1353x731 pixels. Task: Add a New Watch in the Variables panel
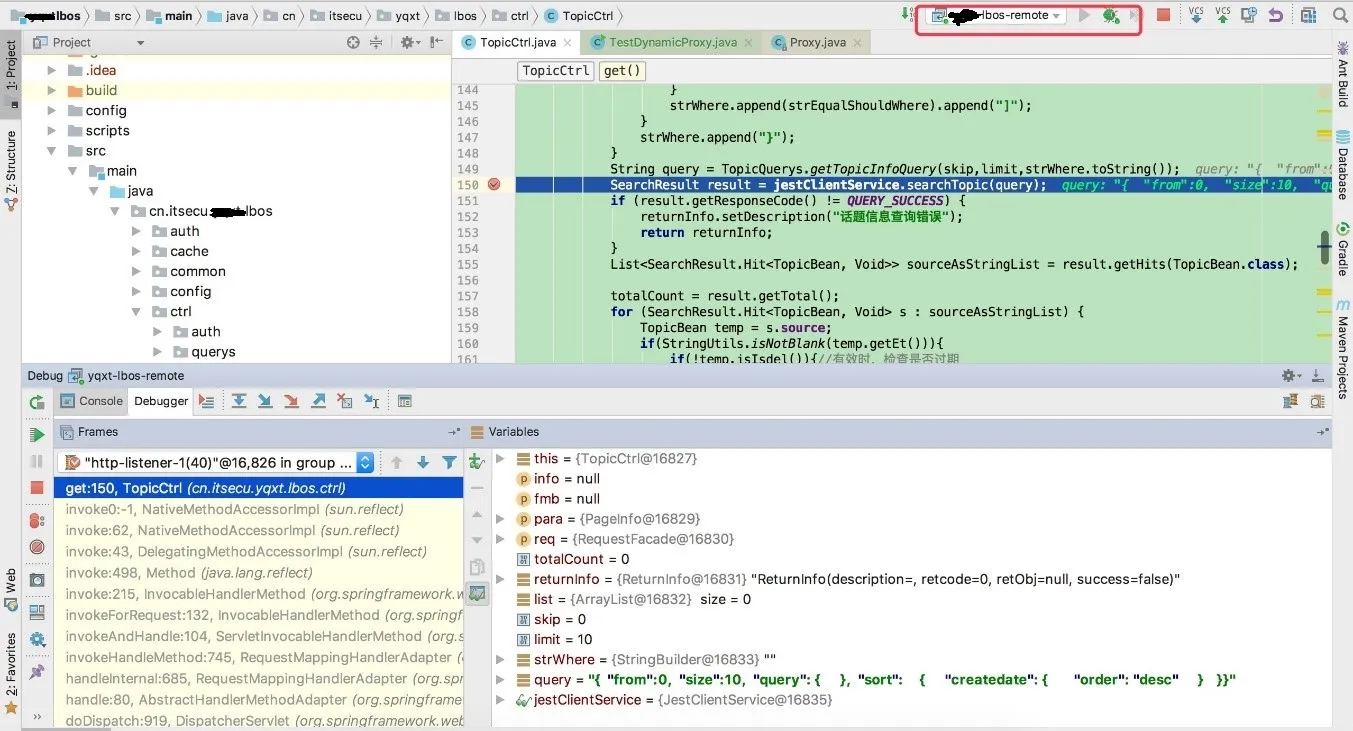pyautogui.click(x=477, y=461)
